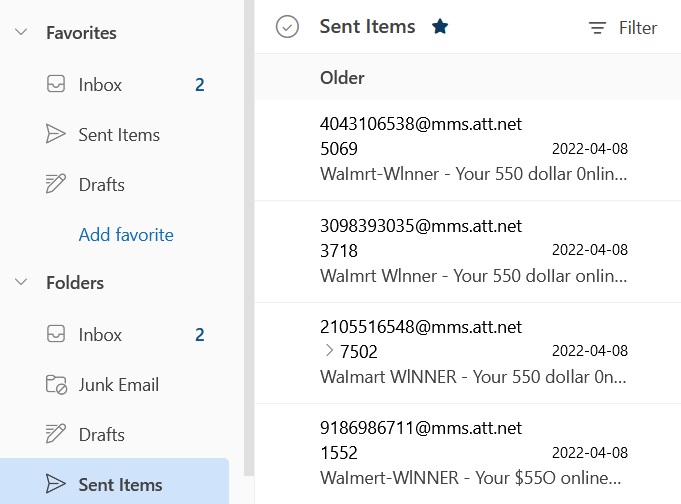Click the Filter lines icon
This screenshot has height=504, width=681.
tap(597, 28)
